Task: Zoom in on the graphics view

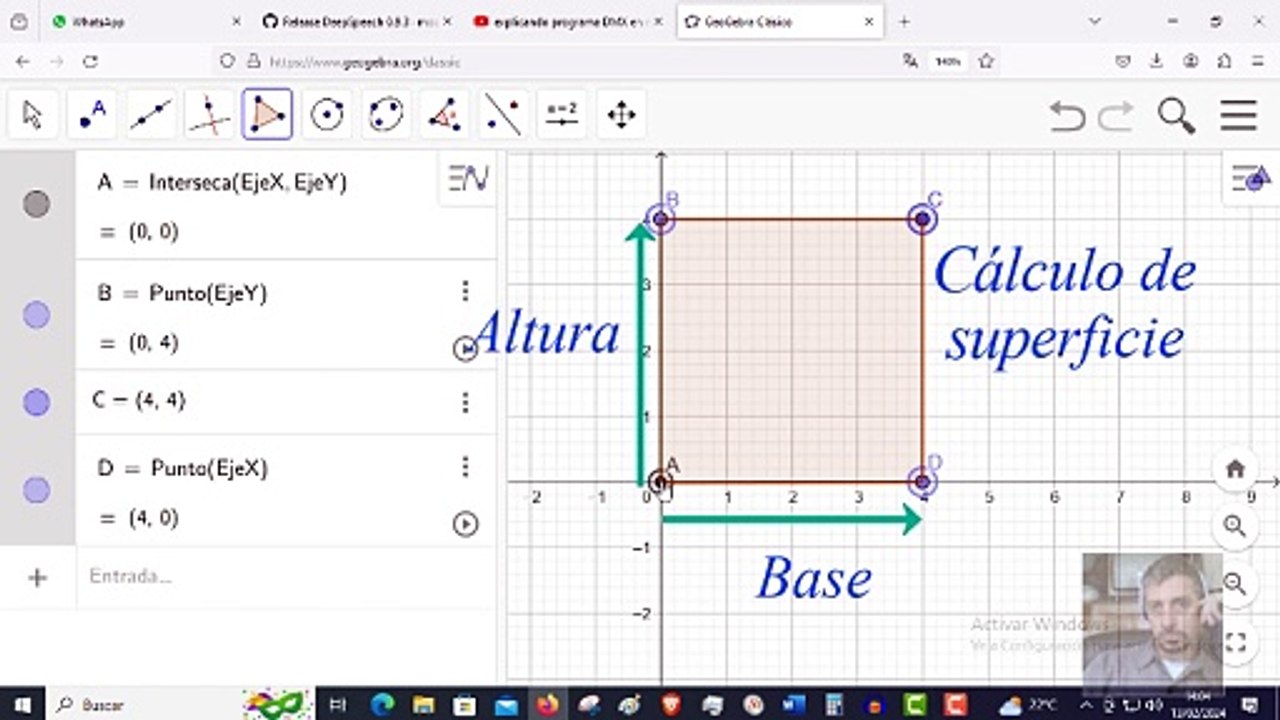Action: (x=1235, y=526)
